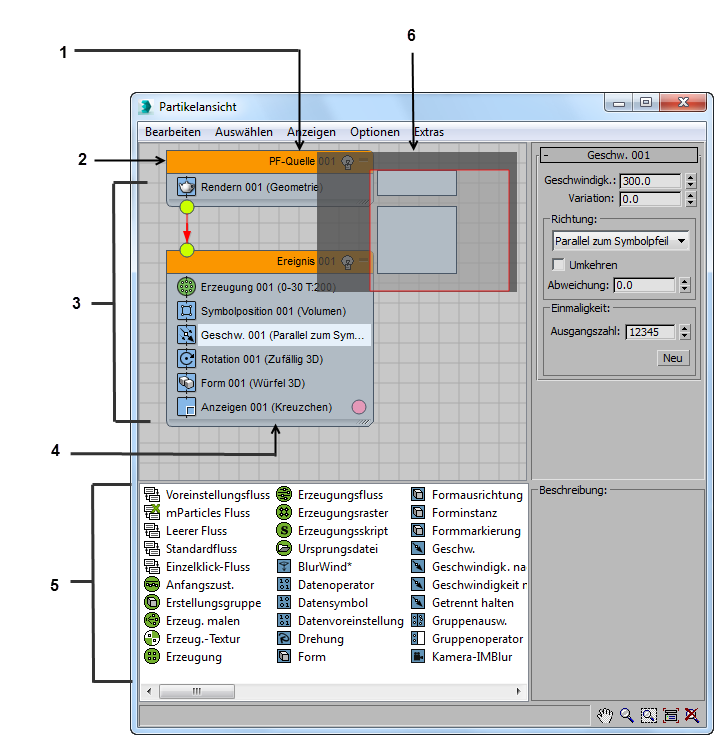
Task: Select Erzeug. malen operator
Action: coord(192,621)
